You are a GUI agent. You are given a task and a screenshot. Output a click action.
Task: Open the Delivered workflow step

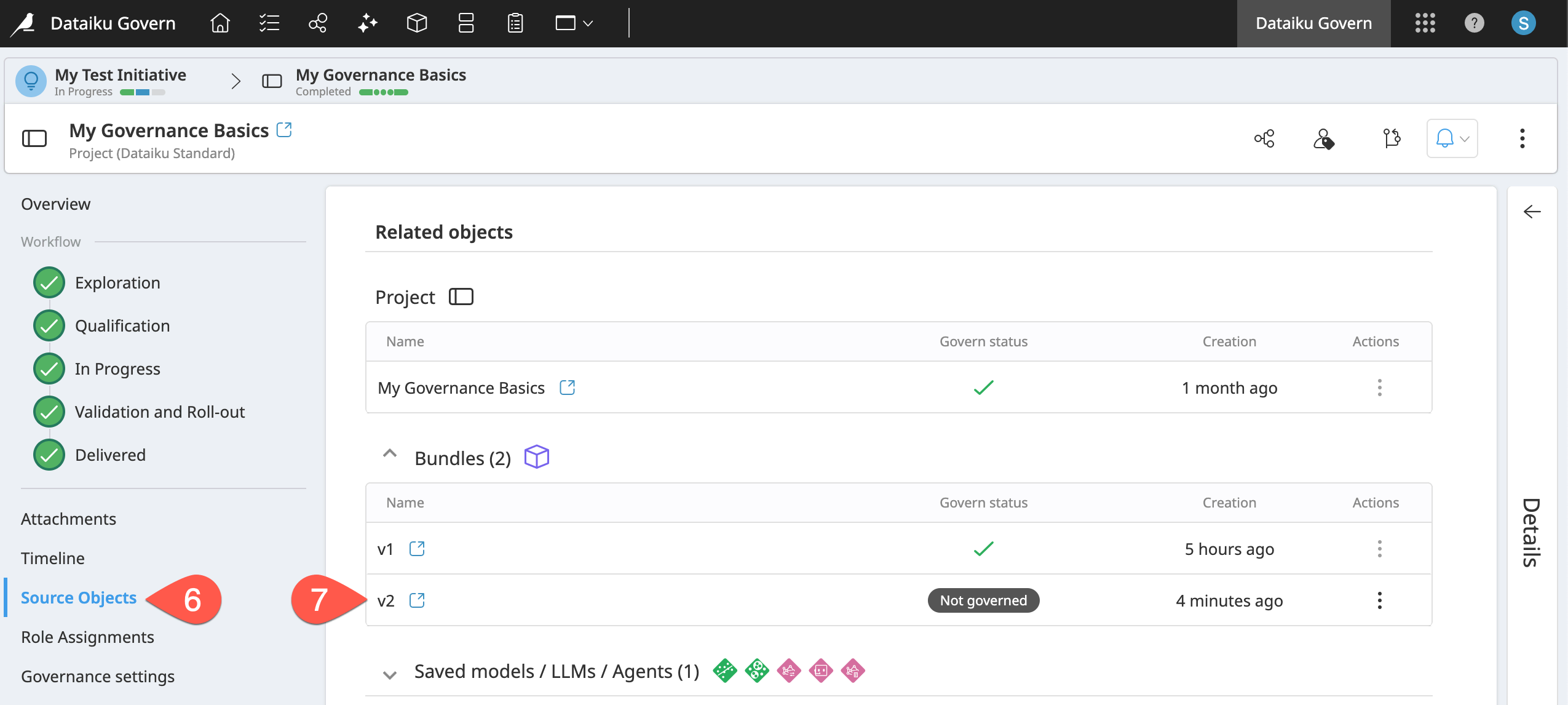(110, 455)
